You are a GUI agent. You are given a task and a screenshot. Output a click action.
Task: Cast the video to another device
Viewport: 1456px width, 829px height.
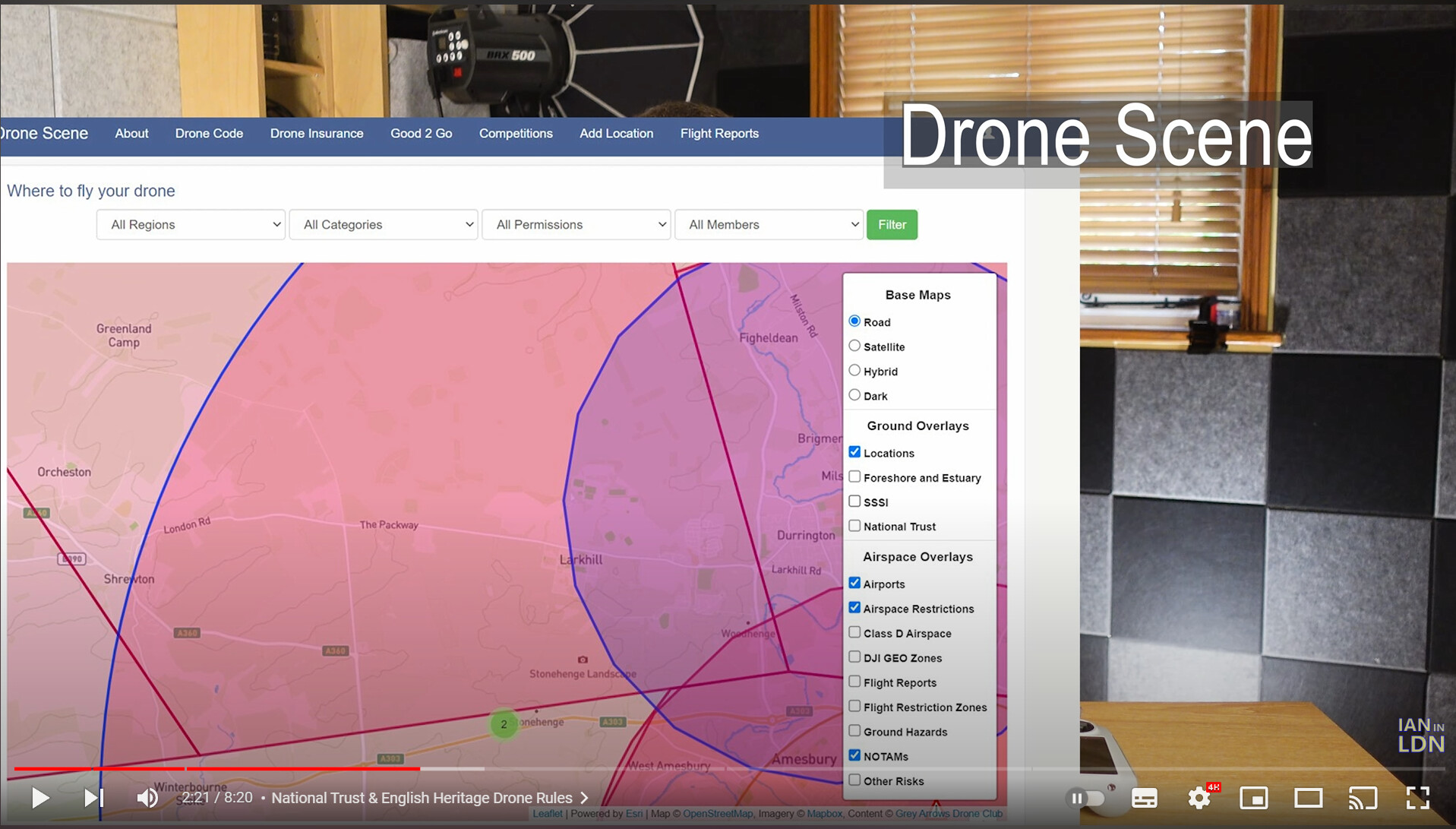[x=1363, y=798]
